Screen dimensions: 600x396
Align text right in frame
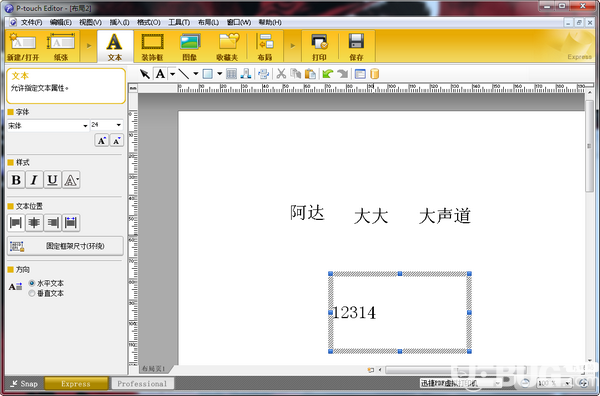pyautogui.click(x=52, y=223)
